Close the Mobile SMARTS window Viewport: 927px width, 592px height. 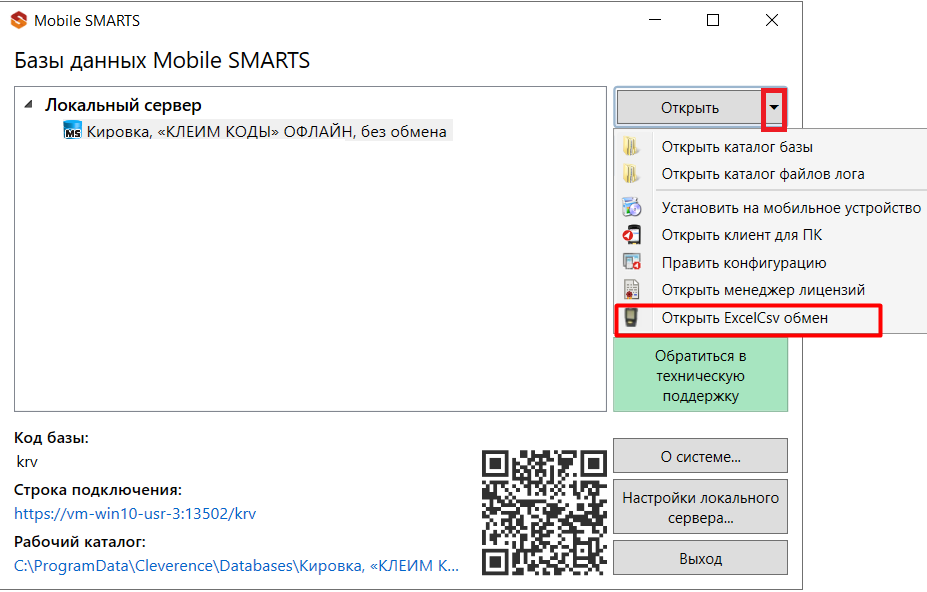click(x=772, y=20)
